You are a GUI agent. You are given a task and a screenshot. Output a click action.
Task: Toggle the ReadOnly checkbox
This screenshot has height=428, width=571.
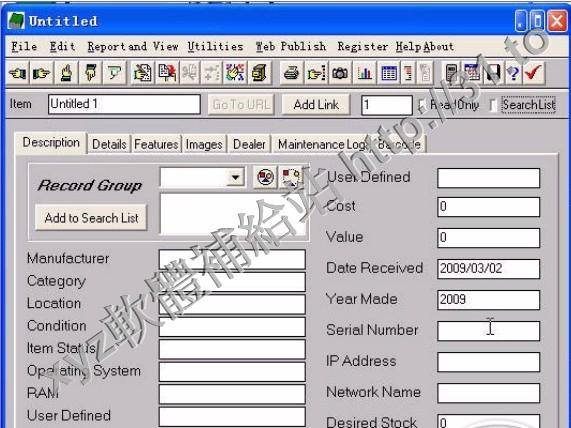422,105
